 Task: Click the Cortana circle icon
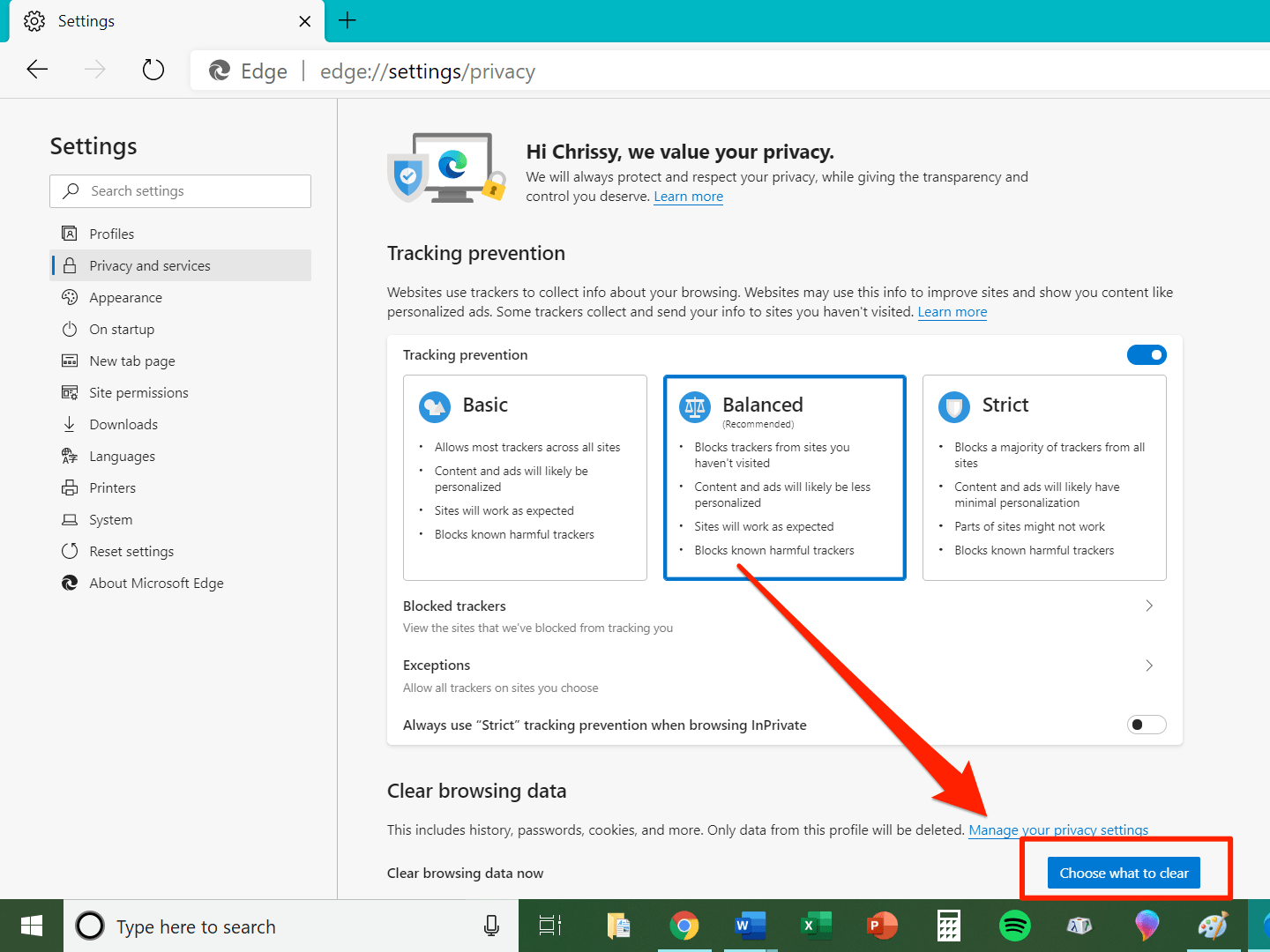coord(90,926)
